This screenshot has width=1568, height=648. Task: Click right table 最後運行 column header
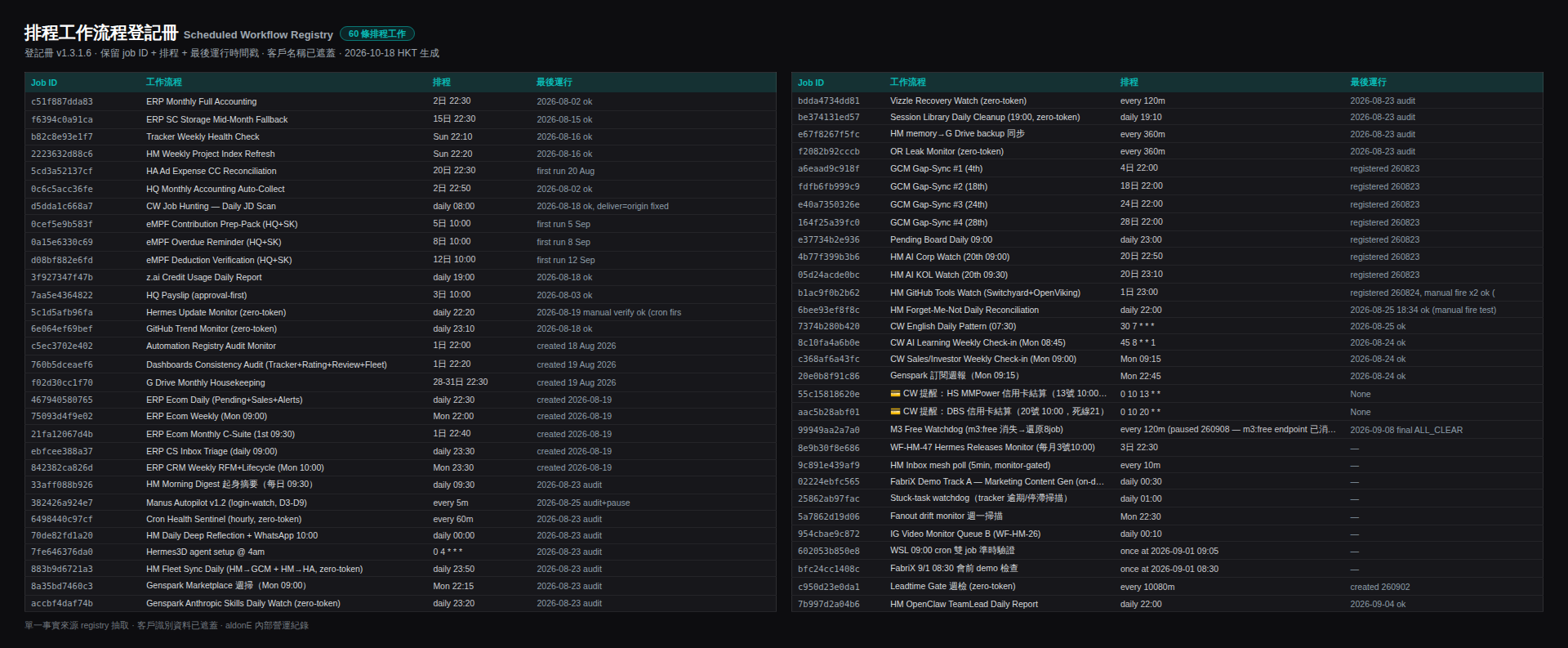tap(1368, 83)
